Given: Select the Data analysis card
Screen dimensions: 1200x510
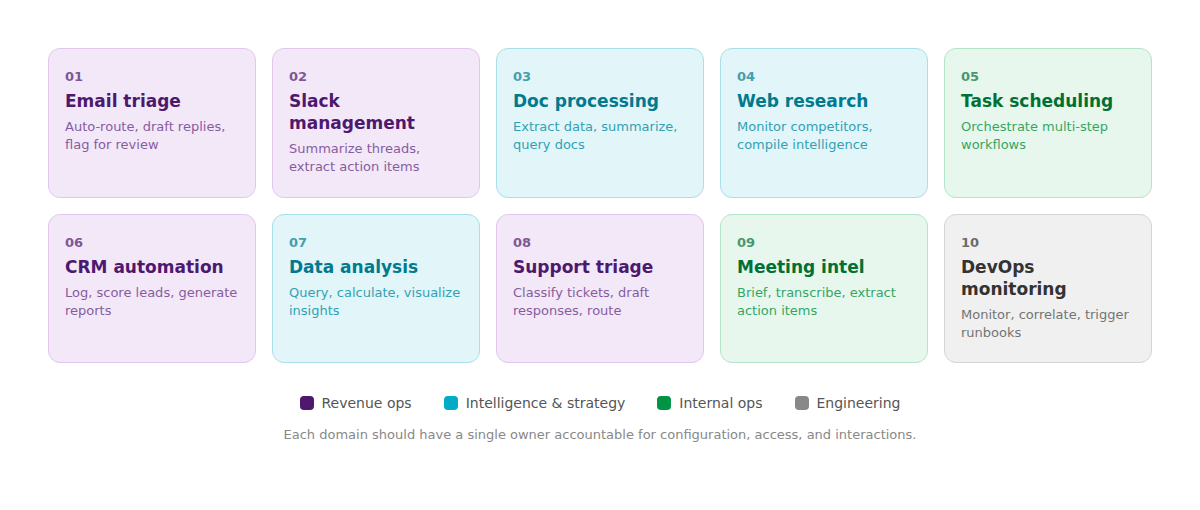Looking at the screenshot, I should (x=376, y=288).
